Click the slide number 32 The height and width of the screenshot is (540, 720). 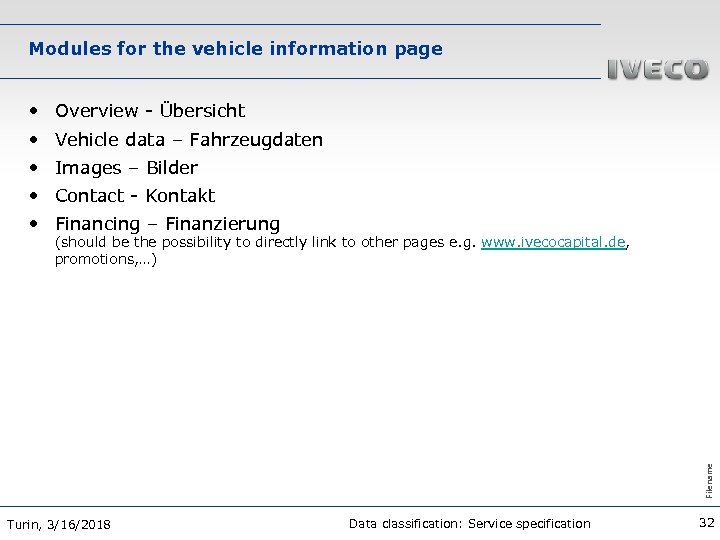tap(707, 523)
